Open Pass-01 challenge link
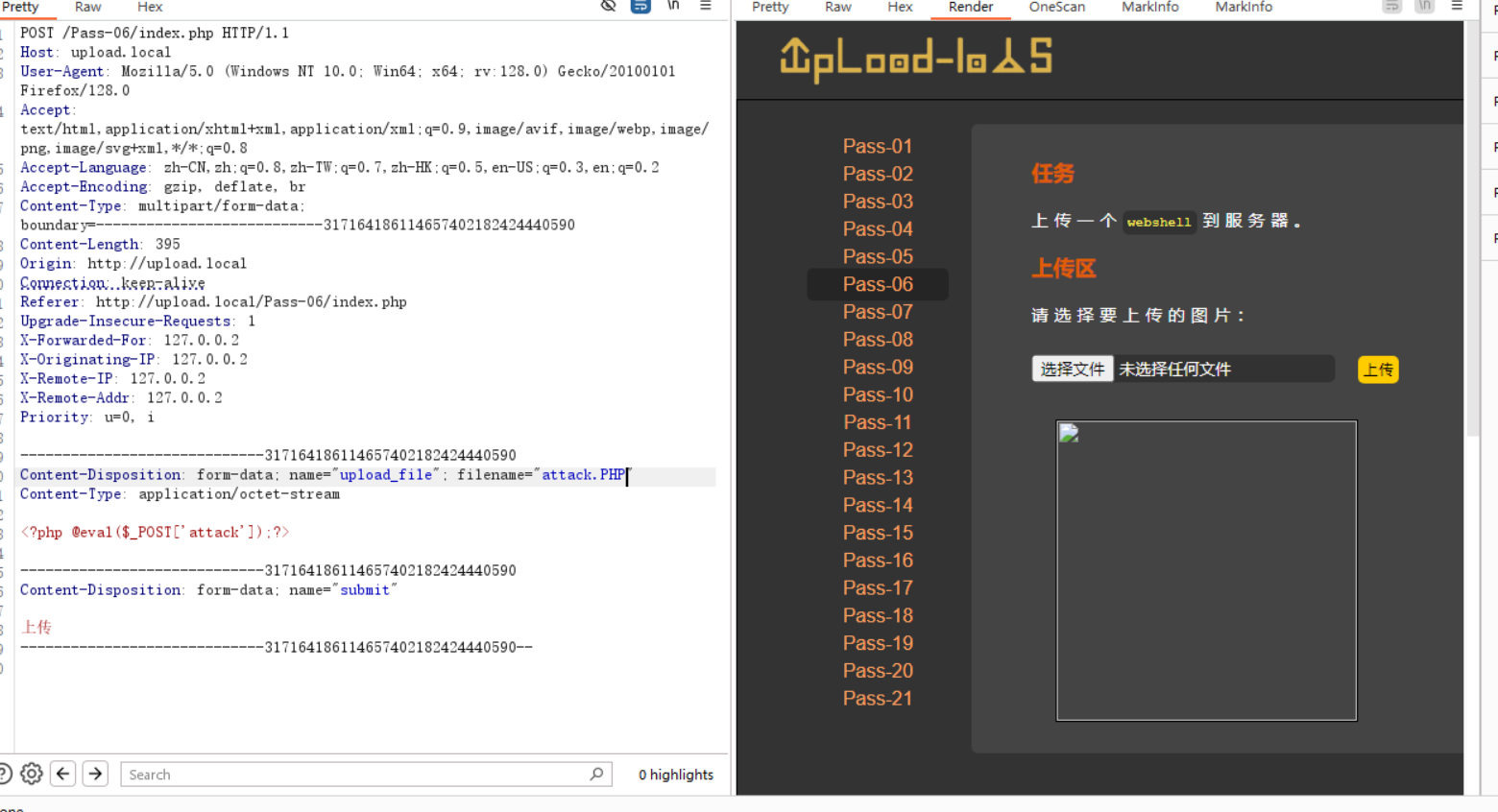This screenshot has height=812, width=1498. pyautogui.click(x=878, y=146)
